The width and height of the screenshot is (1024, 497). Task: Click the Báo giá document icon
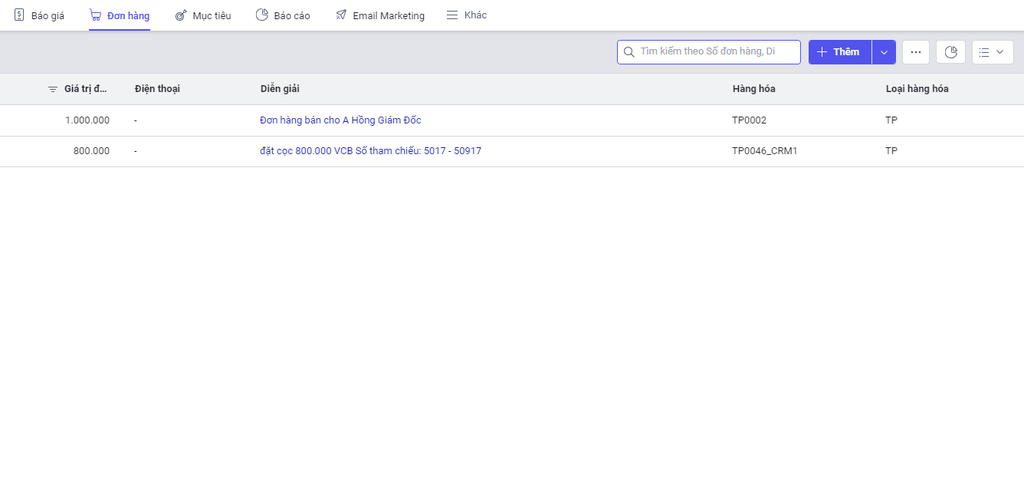(x=19, y=15)
